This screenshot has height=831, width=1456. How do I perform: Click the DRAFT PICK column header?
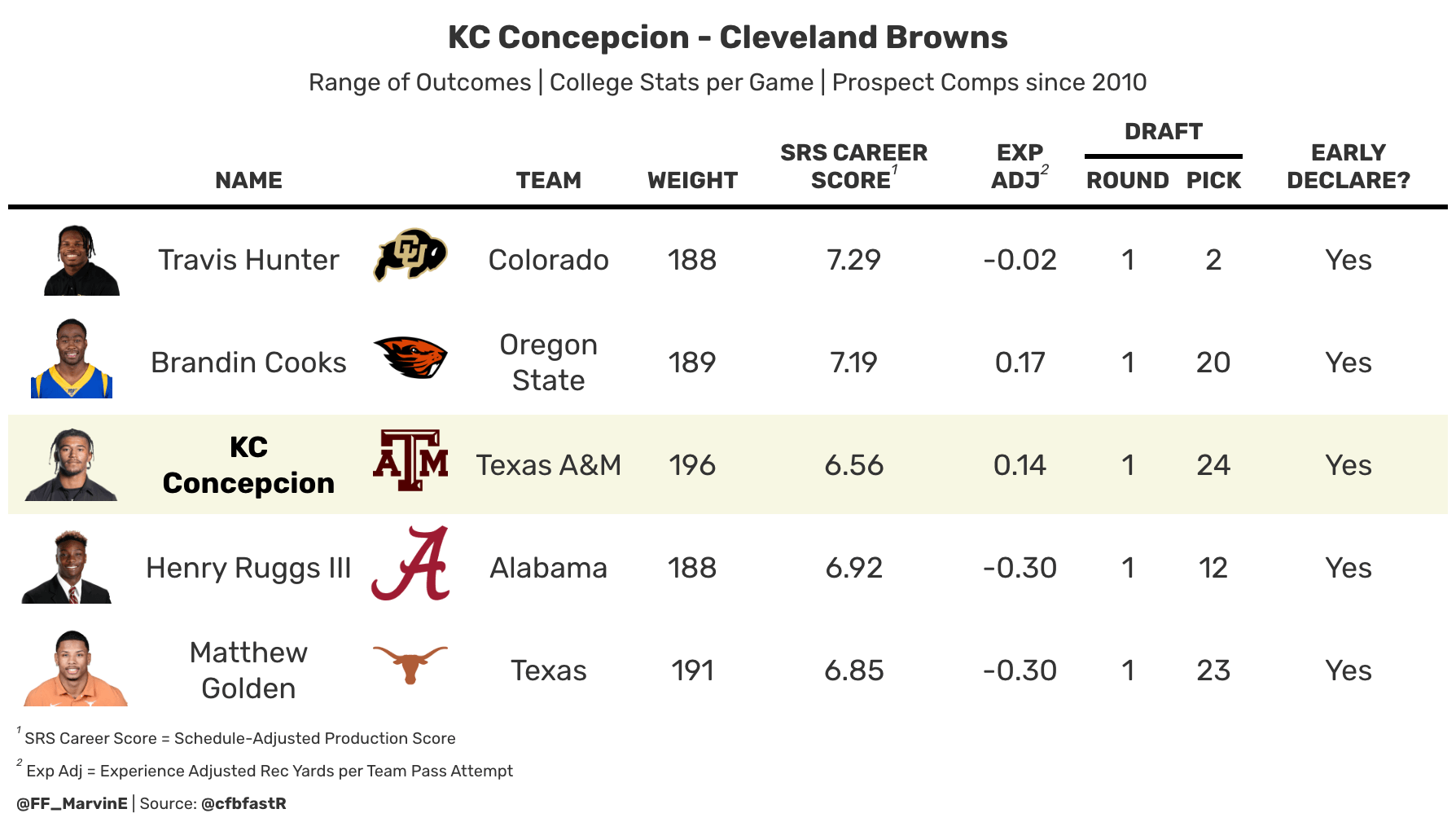pos(1213,180)
